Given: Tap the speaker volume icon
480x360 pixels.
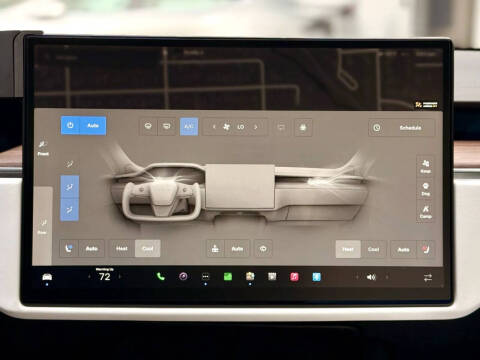Looking at the screenshot, I should point(371,277).
